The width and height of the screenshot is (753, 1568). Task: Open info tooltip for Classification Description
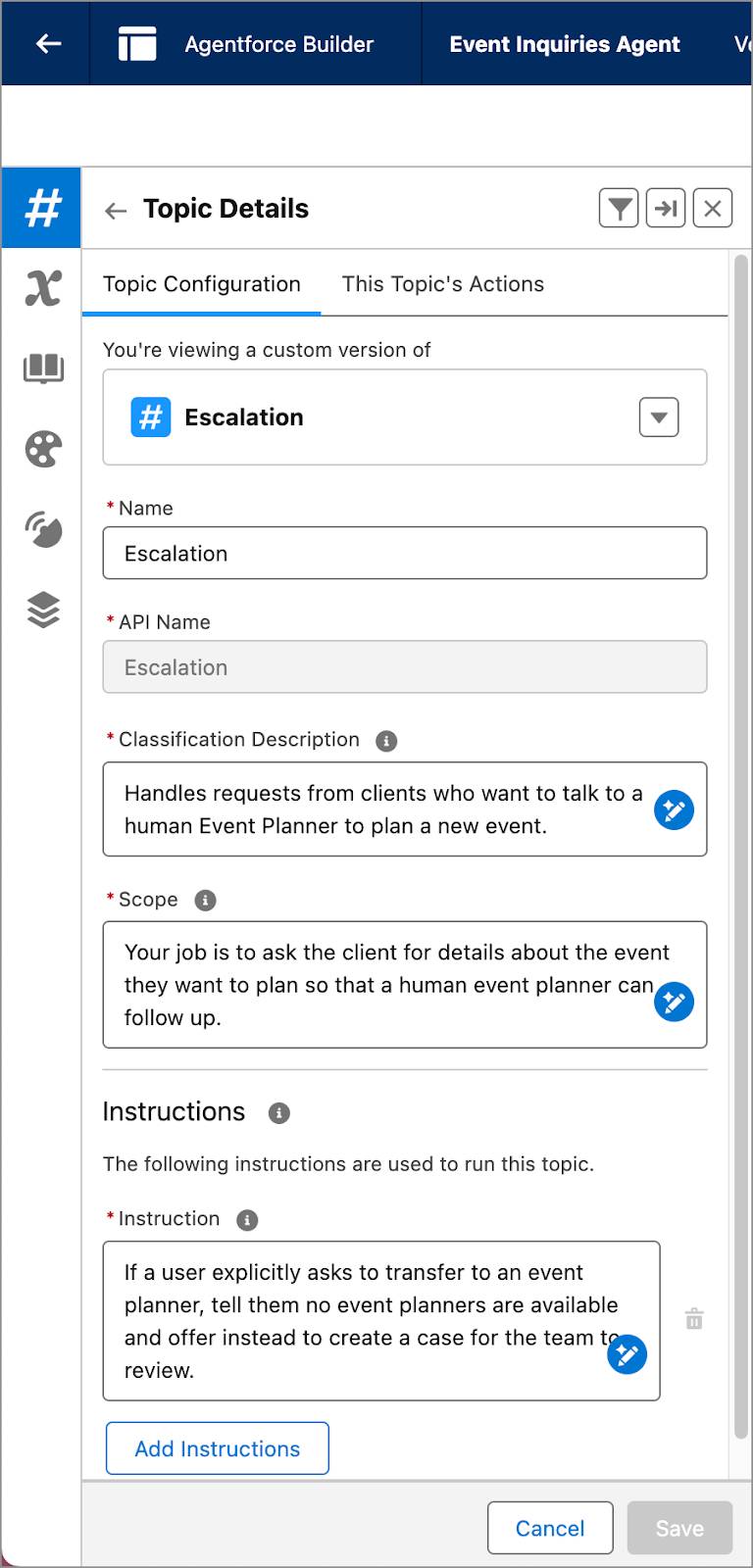pyautogui.click(x=386, y=741)
